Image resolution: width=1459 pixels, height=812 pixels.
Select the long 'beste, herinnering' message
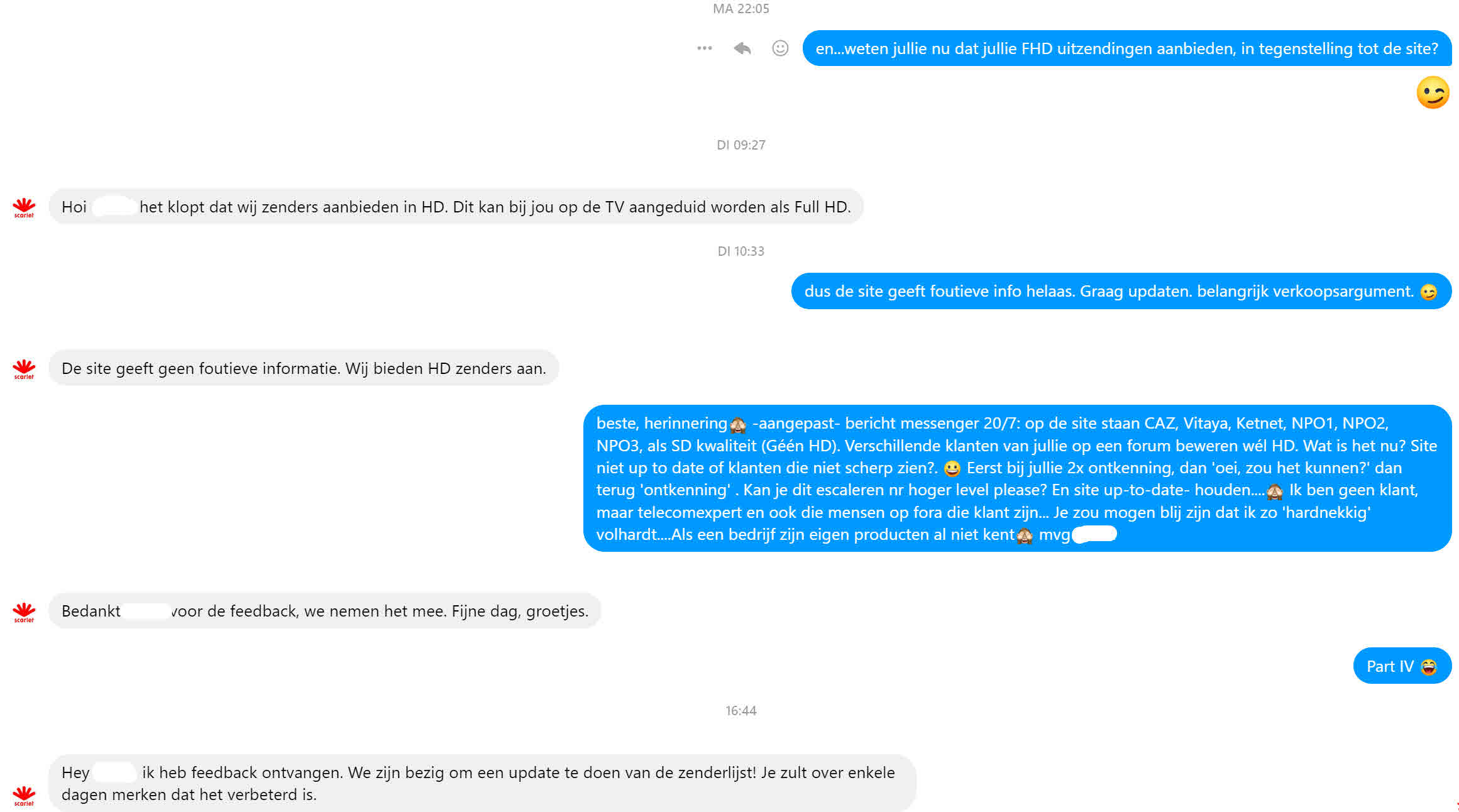[x=1017, y=478]
